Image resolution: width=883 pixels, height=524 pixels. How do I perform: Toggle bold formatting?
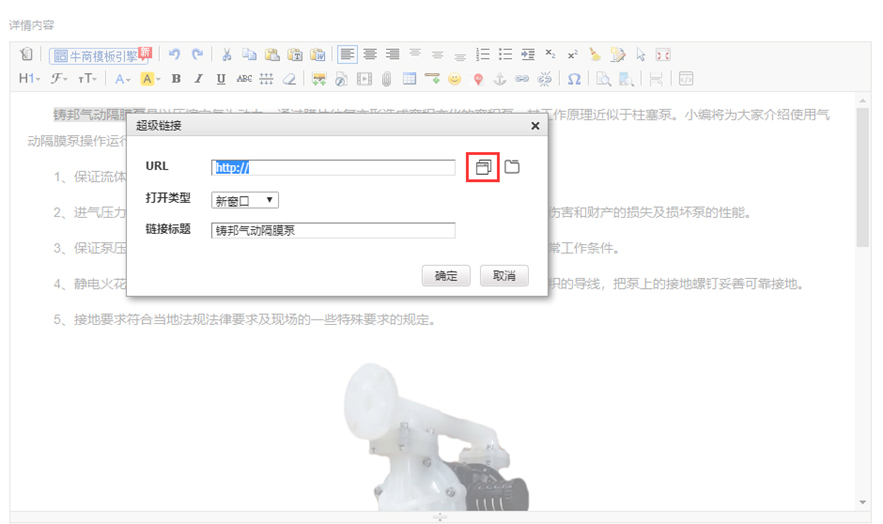(176, 79)
